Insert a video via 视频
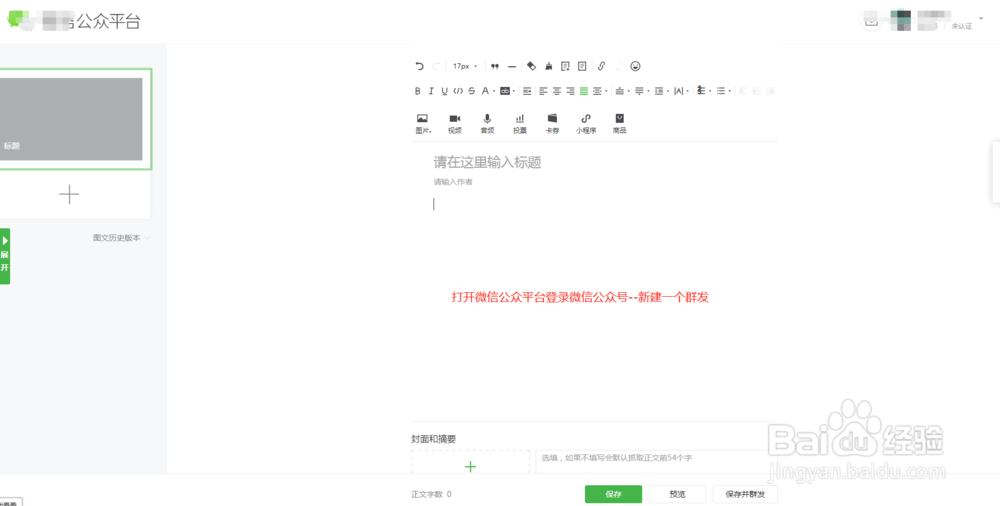1000x506 pixels. 455,124
